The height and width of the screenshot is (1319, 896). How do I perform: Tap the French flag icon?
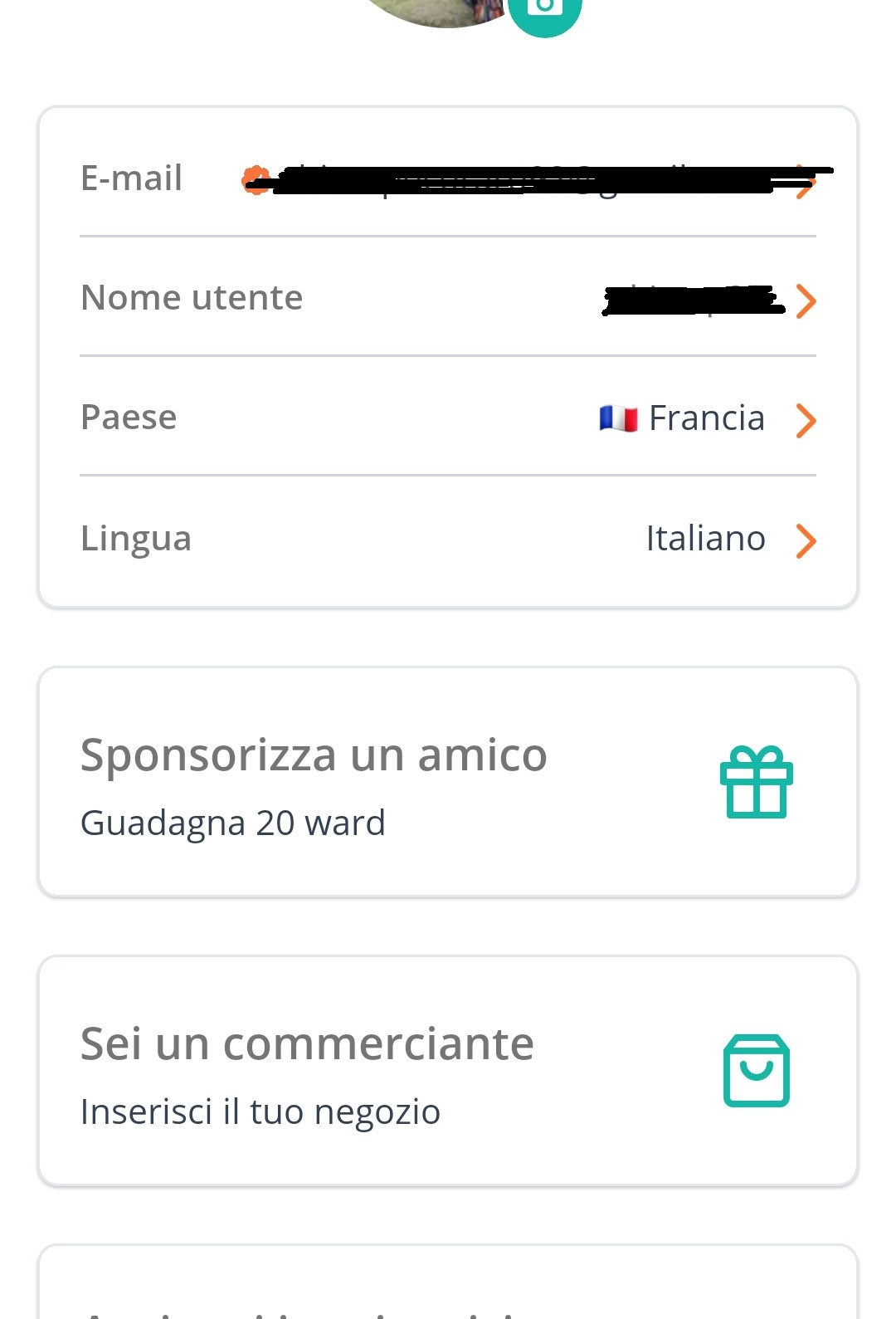[x=618, y=418]
